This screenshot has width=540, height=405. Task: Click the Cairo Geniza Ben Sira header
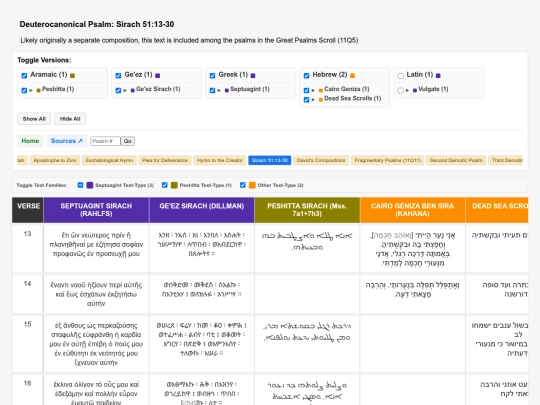coord(413,210)
